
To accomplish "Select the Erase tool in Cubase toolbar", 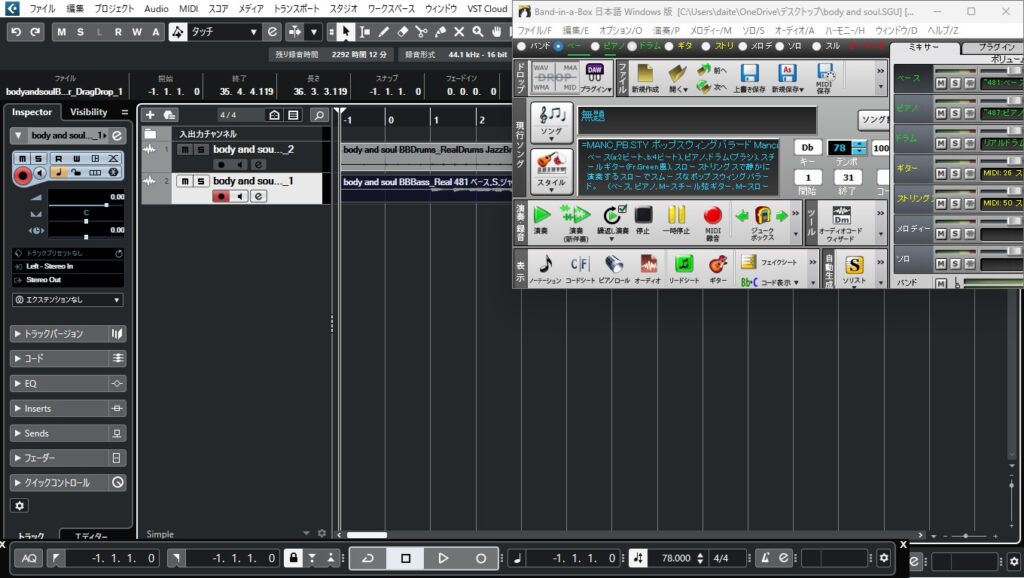I will (x=402, y=31).
